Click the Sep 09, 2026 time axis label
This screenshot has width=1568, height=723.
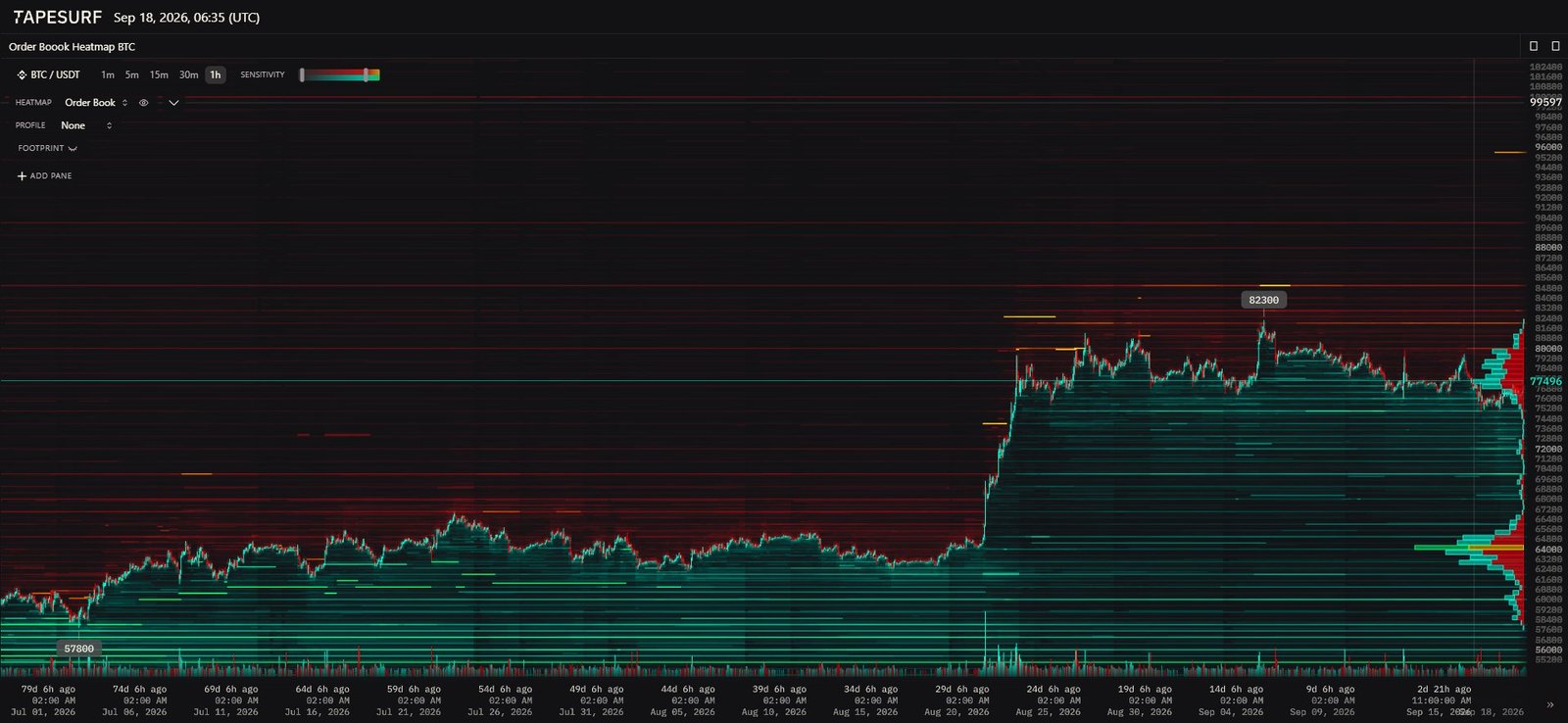[x=1323, y=712]
